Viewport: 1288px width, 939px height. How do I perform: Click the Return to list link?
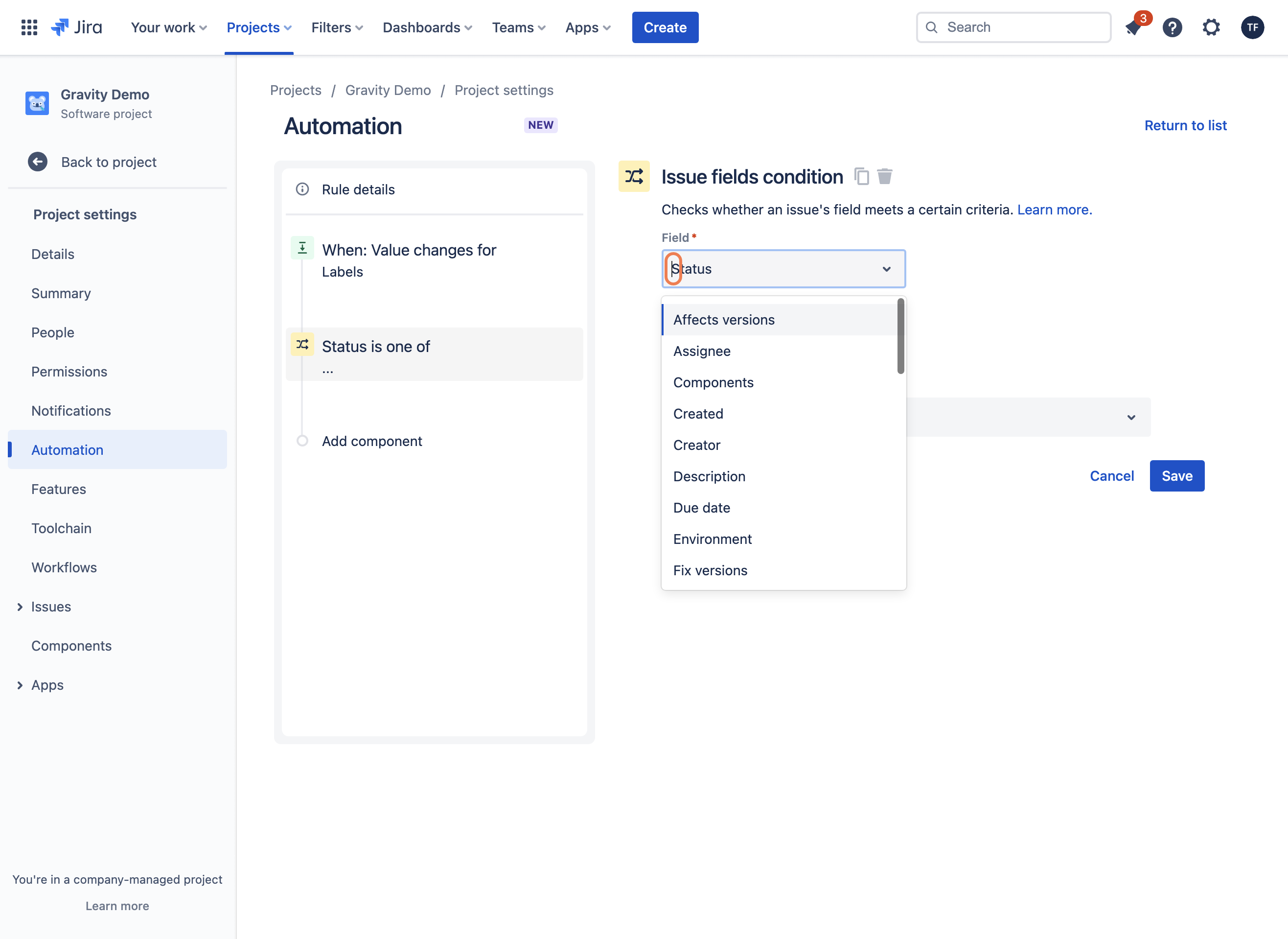[1185, 126]
